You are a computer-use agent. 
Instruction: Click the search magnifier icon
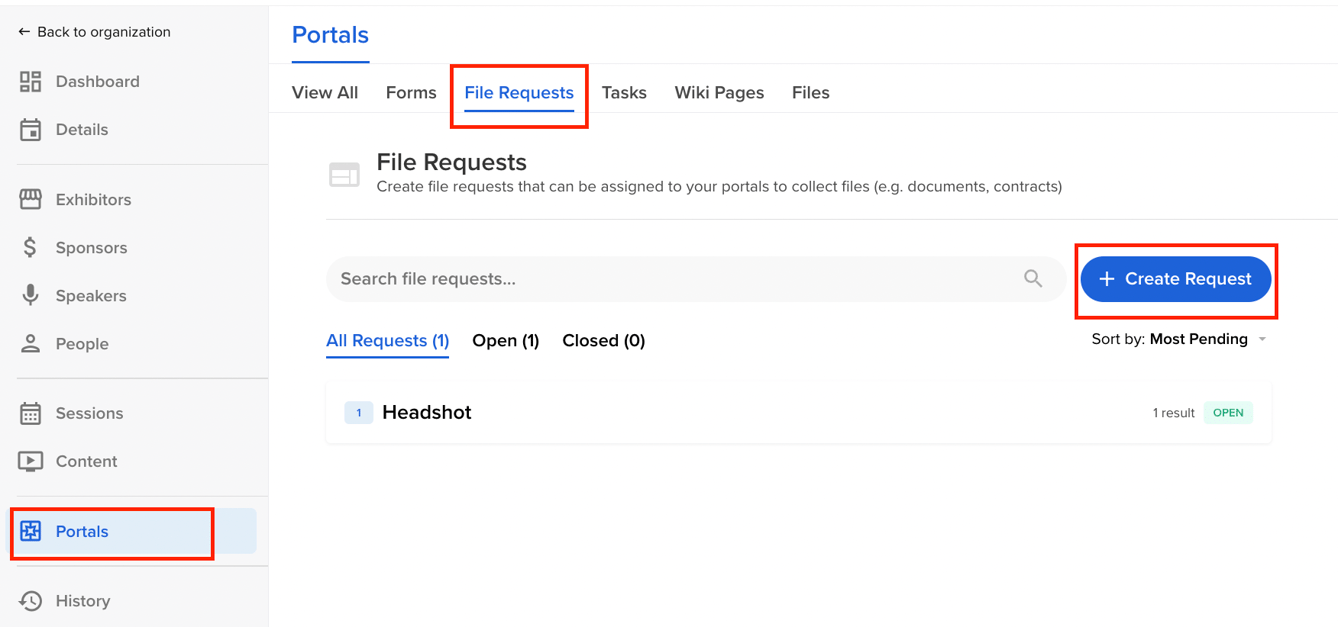point(1033,279)
